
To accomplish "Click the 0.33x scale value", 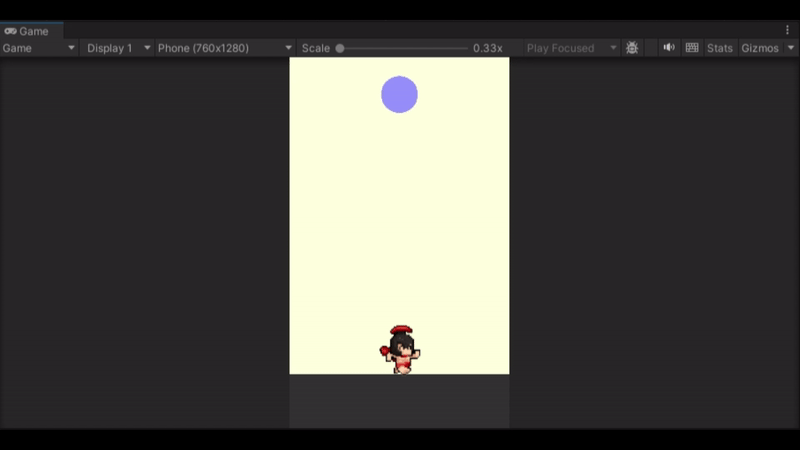I will pyautogui.click(x=488, y=48).
